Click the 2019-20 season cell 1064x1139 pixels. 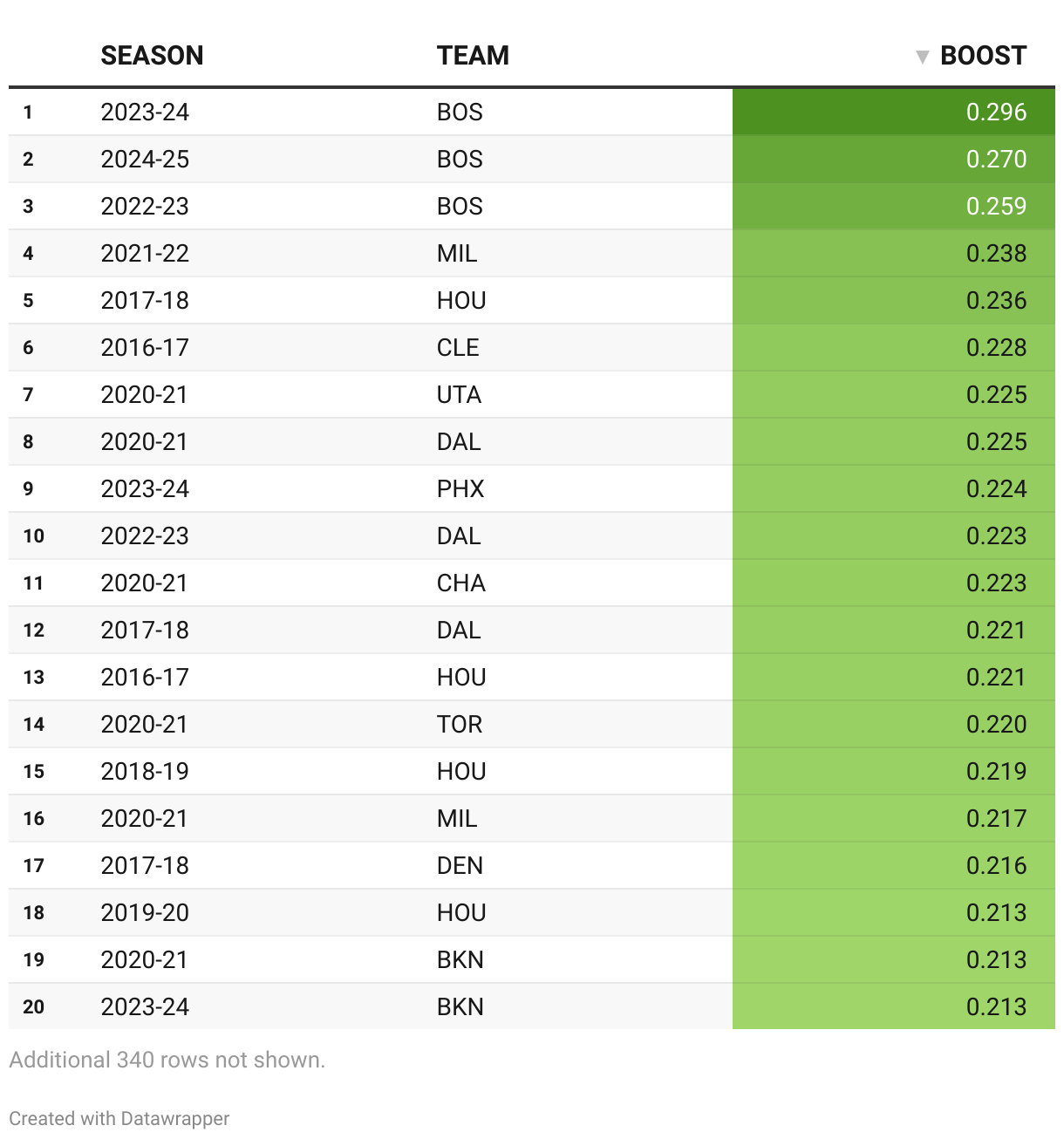(x=145, y=912)
